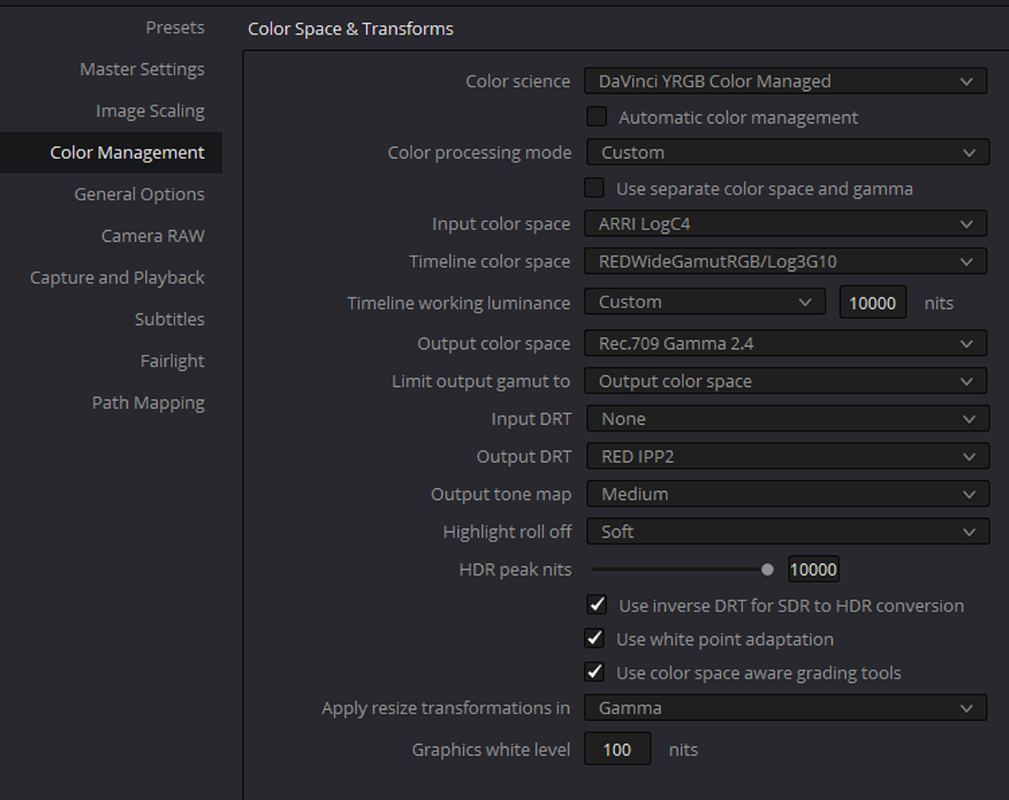Expand Limit output gamut to dropdown
The height and width of the screenshot is (800, 1009).
pyautogui.click(x=785, y=381)
